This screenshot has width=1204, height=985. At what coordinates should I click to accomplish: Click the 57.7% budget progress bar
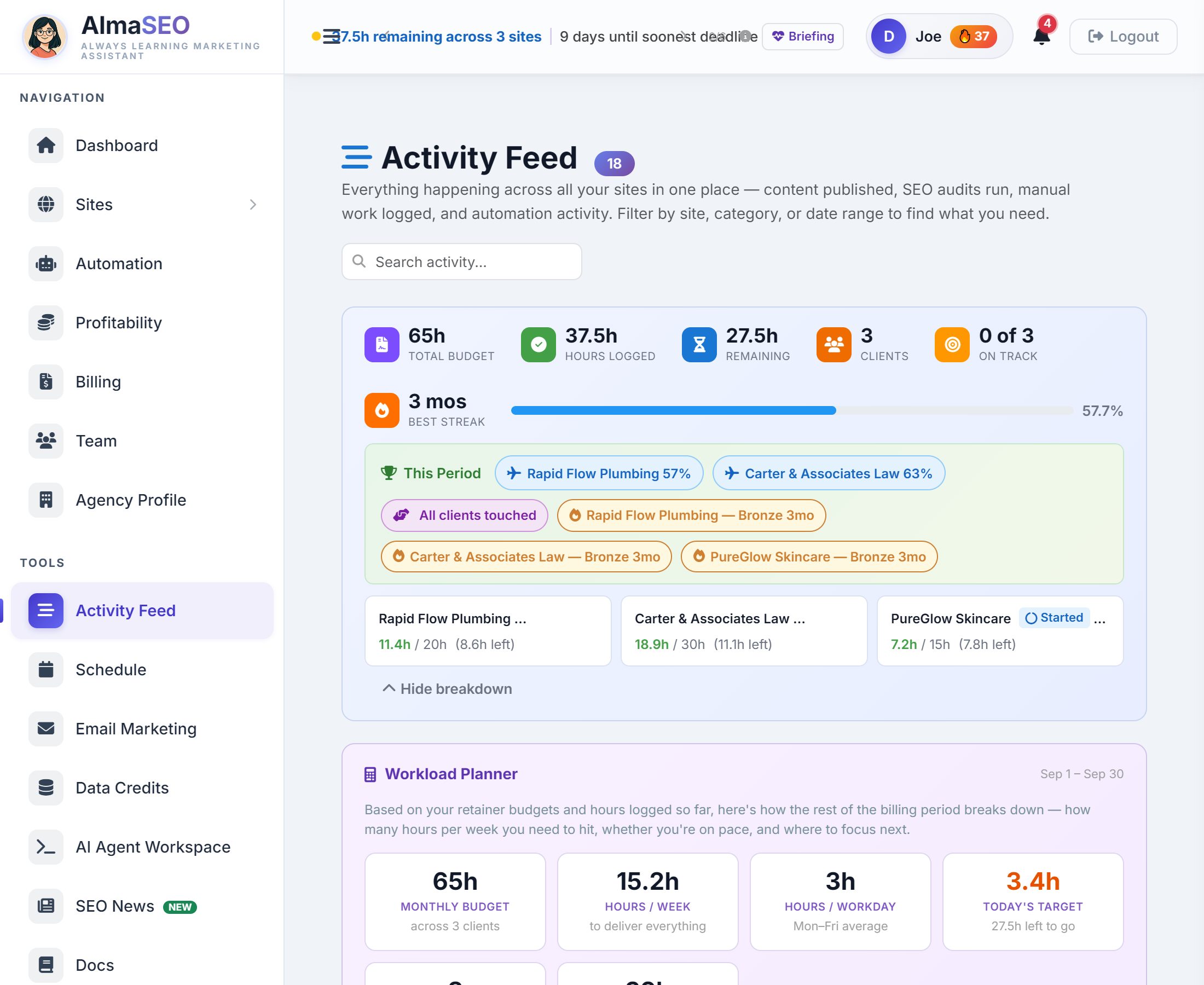click(x=792, y=410)
